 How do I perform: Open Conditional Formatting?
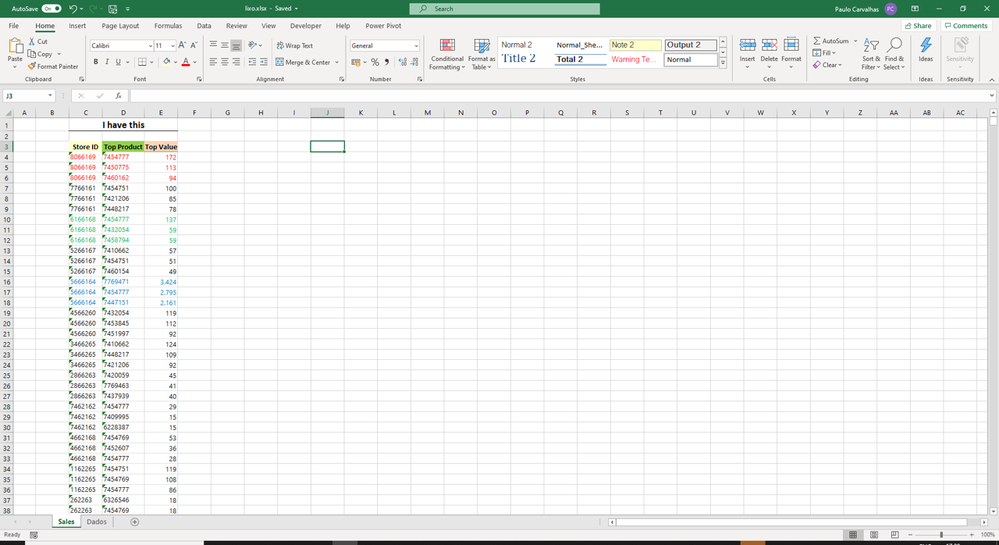(447, 54)
